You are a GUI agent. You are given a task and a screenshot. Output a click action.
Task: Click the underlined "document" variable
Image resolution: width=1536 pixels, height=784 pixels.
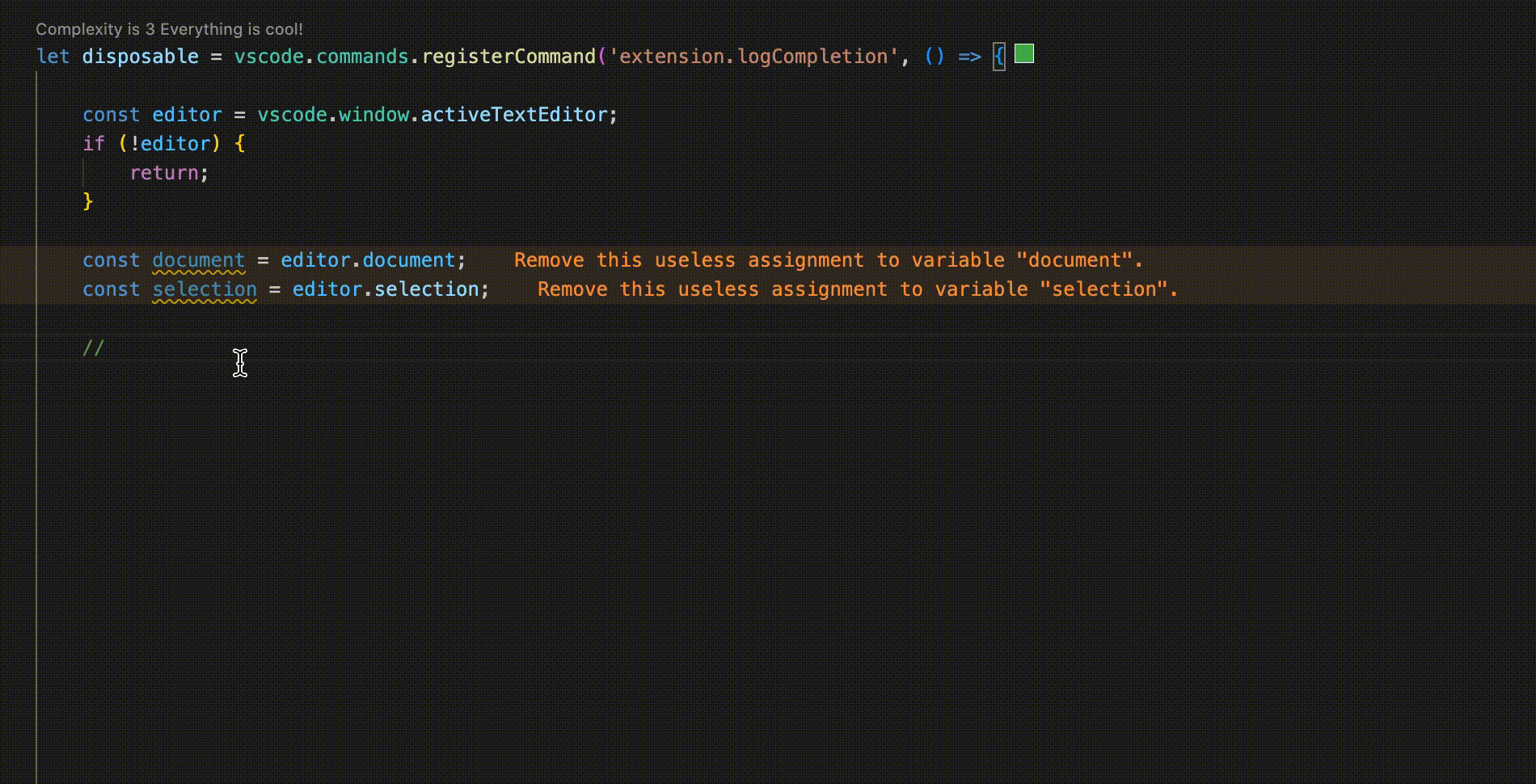(x=198, y=260)
